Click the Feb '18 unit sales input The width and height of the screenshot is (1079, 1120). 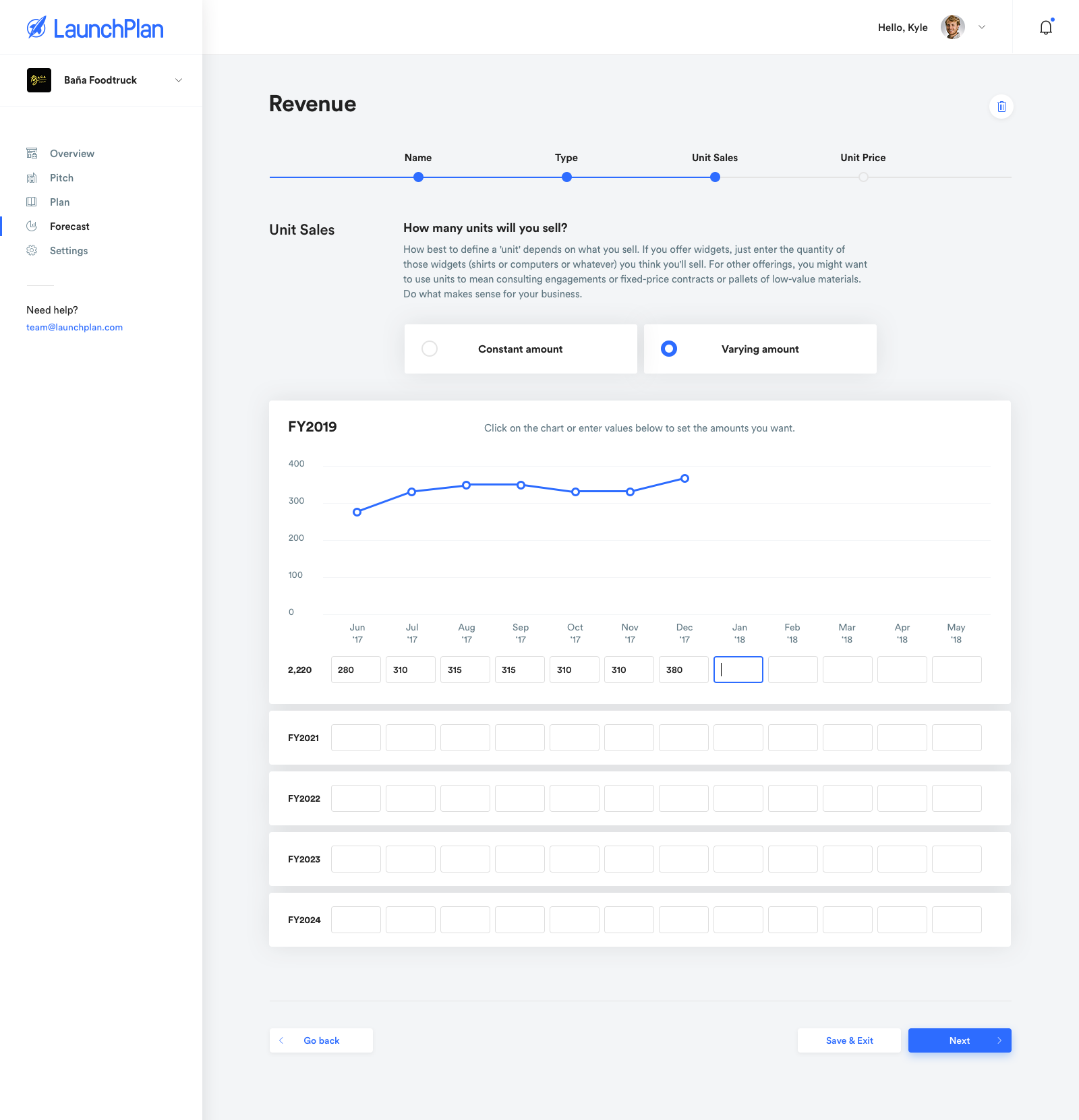[x=792, y=670]
